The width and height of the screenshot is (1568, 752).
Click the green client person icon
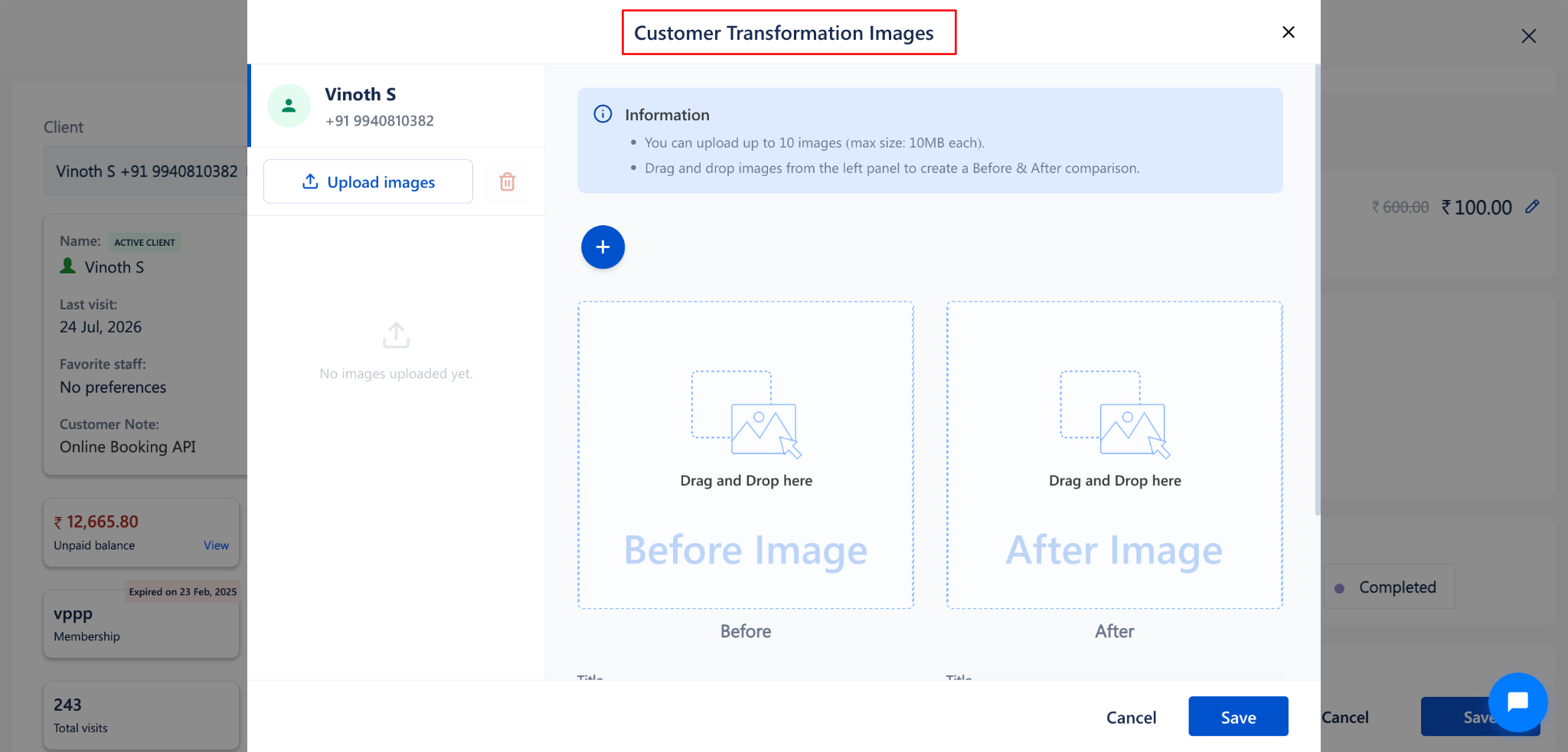(68, 266)
